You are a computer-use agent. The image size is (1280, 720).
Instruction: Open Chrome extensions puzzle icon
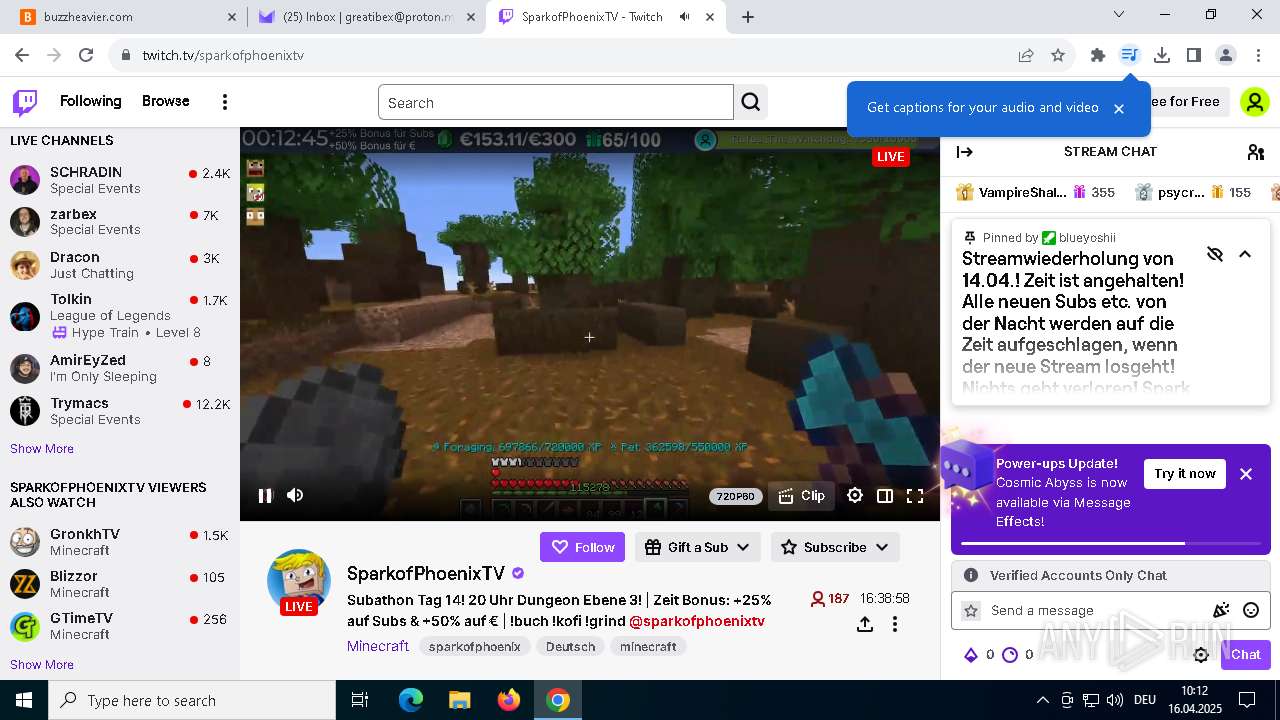[1098, 55]
